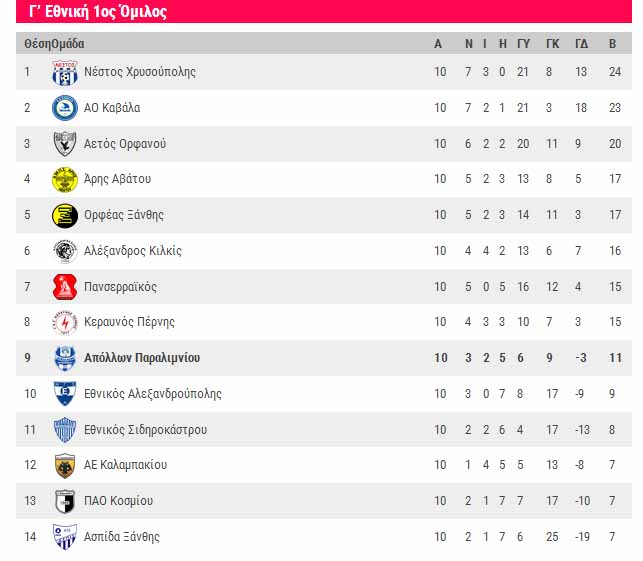Image resolution: width=643 pixels, height=561 pixels.
Task: Click the ΓΔ goal difference column header
Action: tap(581, 43)
